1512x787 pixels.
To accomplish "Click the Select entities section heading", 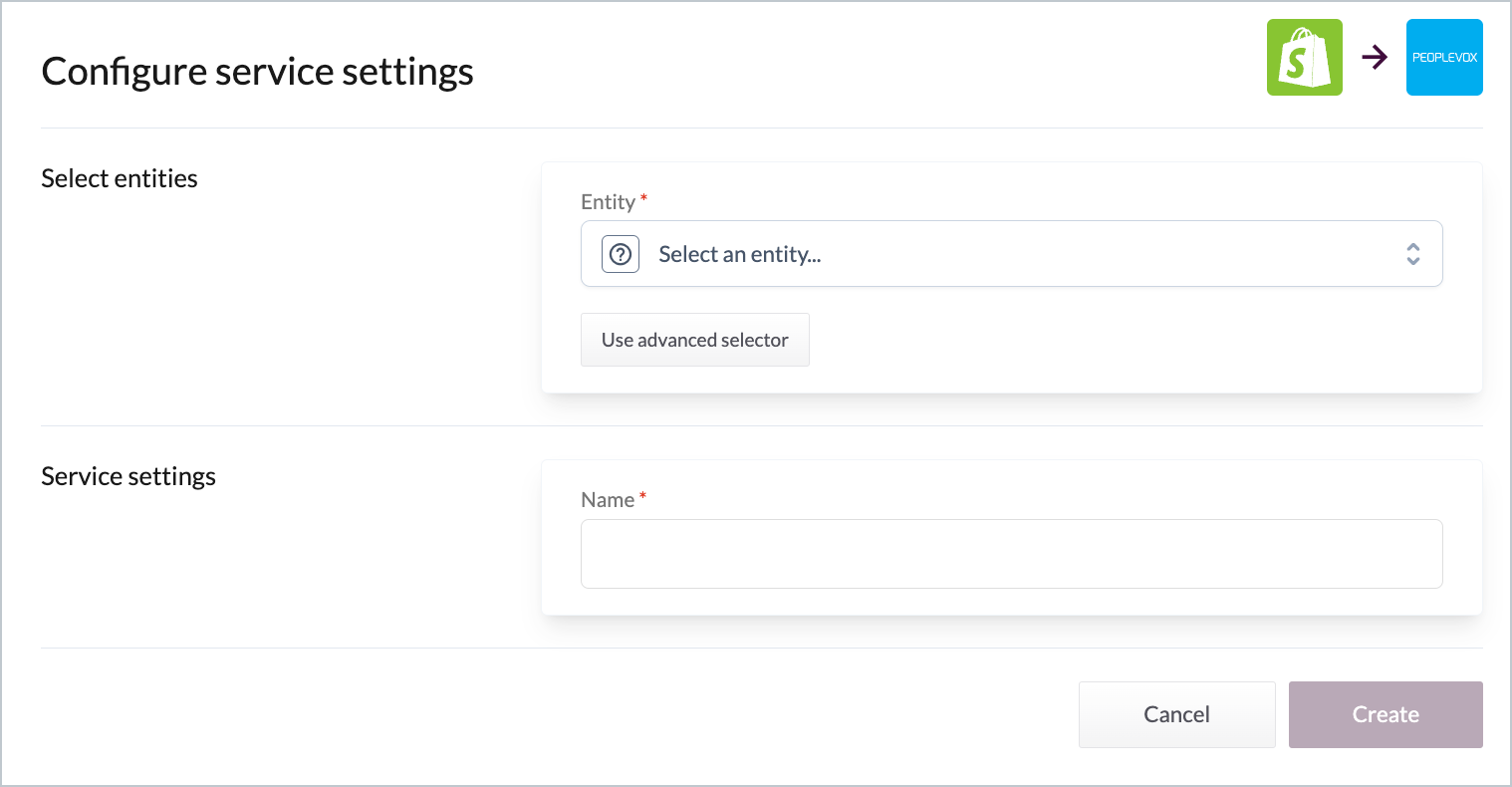I will 119,178.
